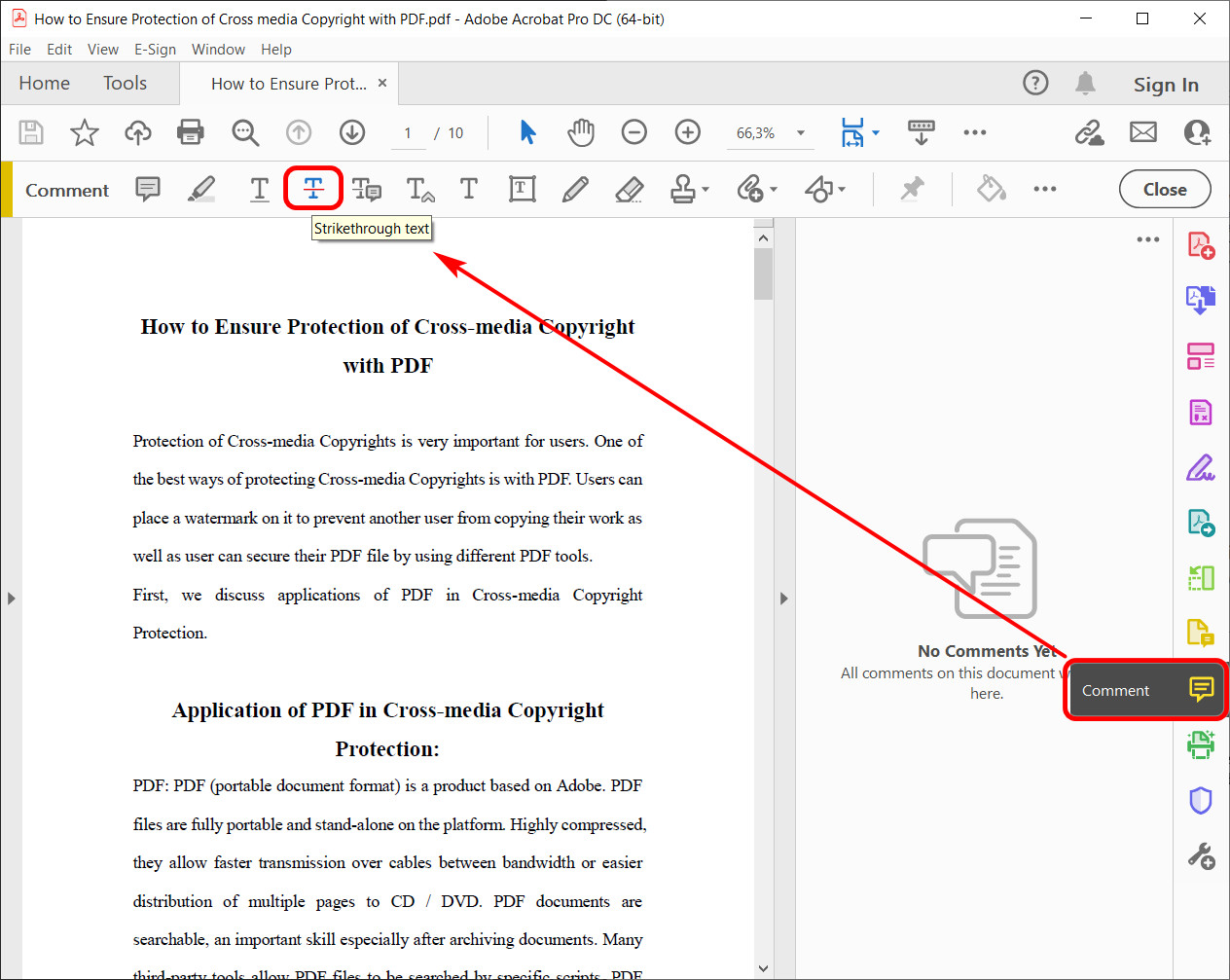Switch to the Selection arrow tool
Screen dimensions: 1230x980
(527, 131)
